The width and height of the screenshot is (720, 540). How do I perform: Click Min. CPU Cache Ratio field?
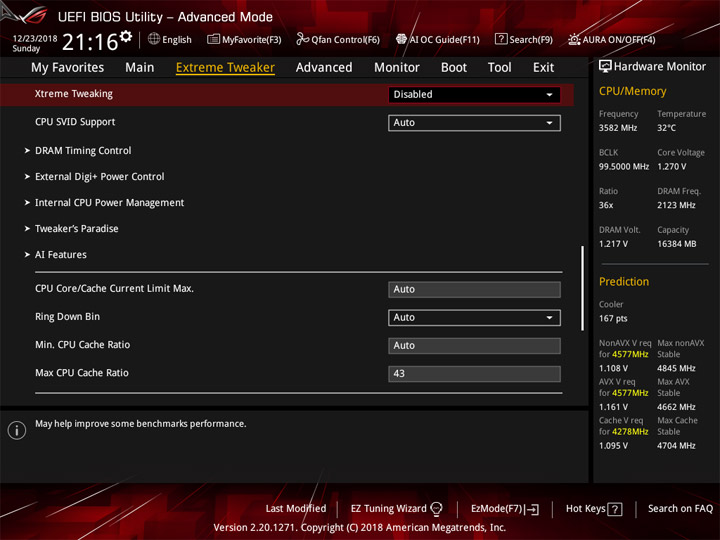[474, 345]
